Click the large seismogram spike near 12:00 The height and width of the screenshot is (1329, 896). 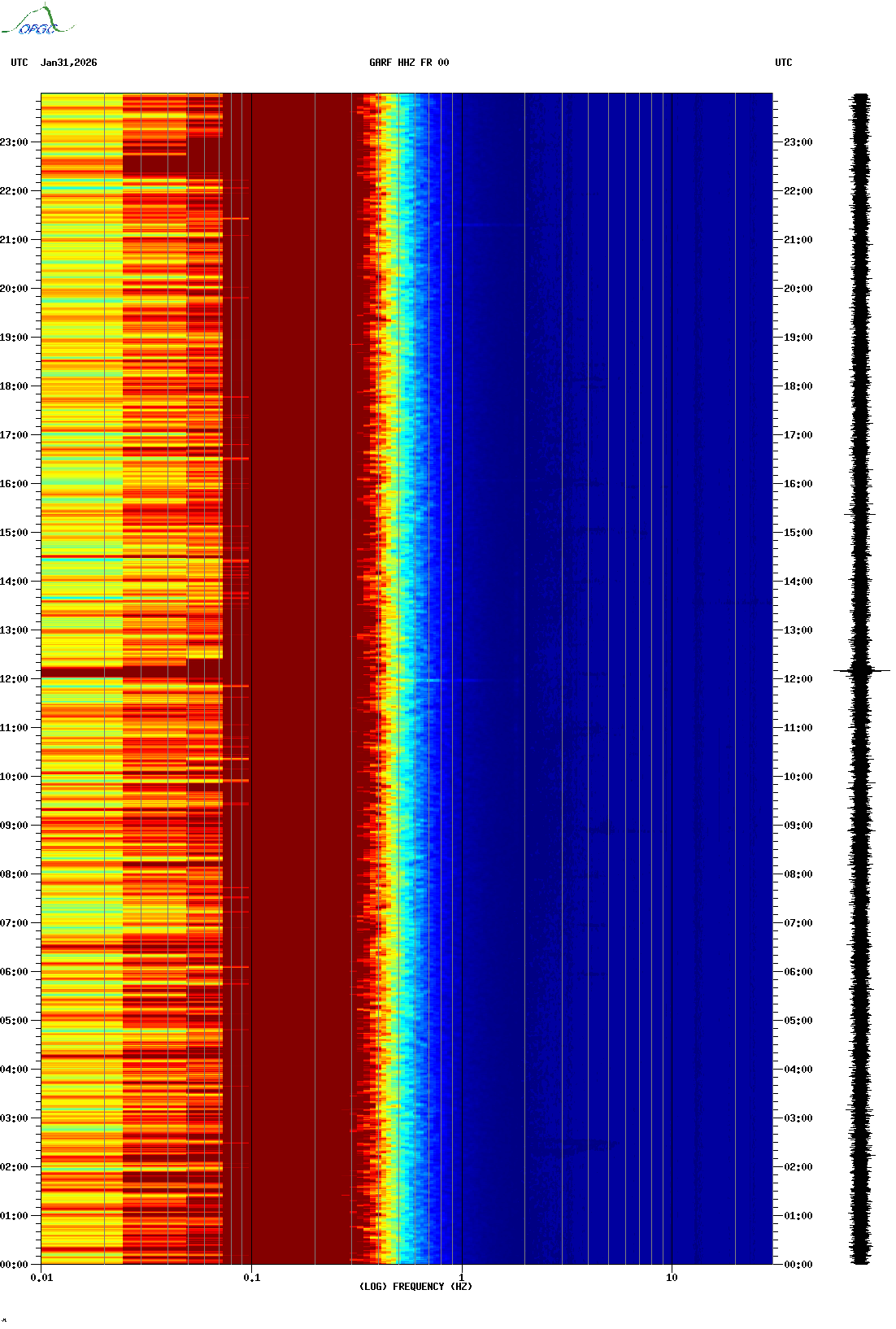pos(860,671)
